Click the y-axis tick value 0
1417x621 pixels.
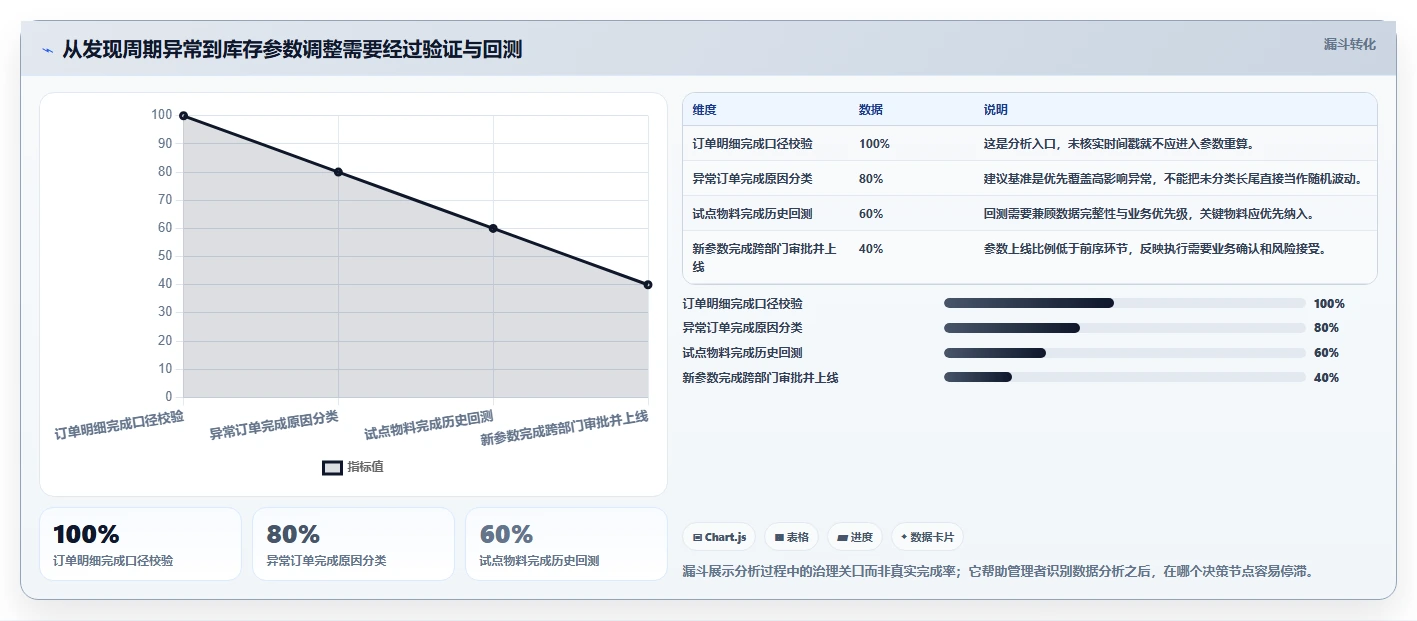[168, 397]
